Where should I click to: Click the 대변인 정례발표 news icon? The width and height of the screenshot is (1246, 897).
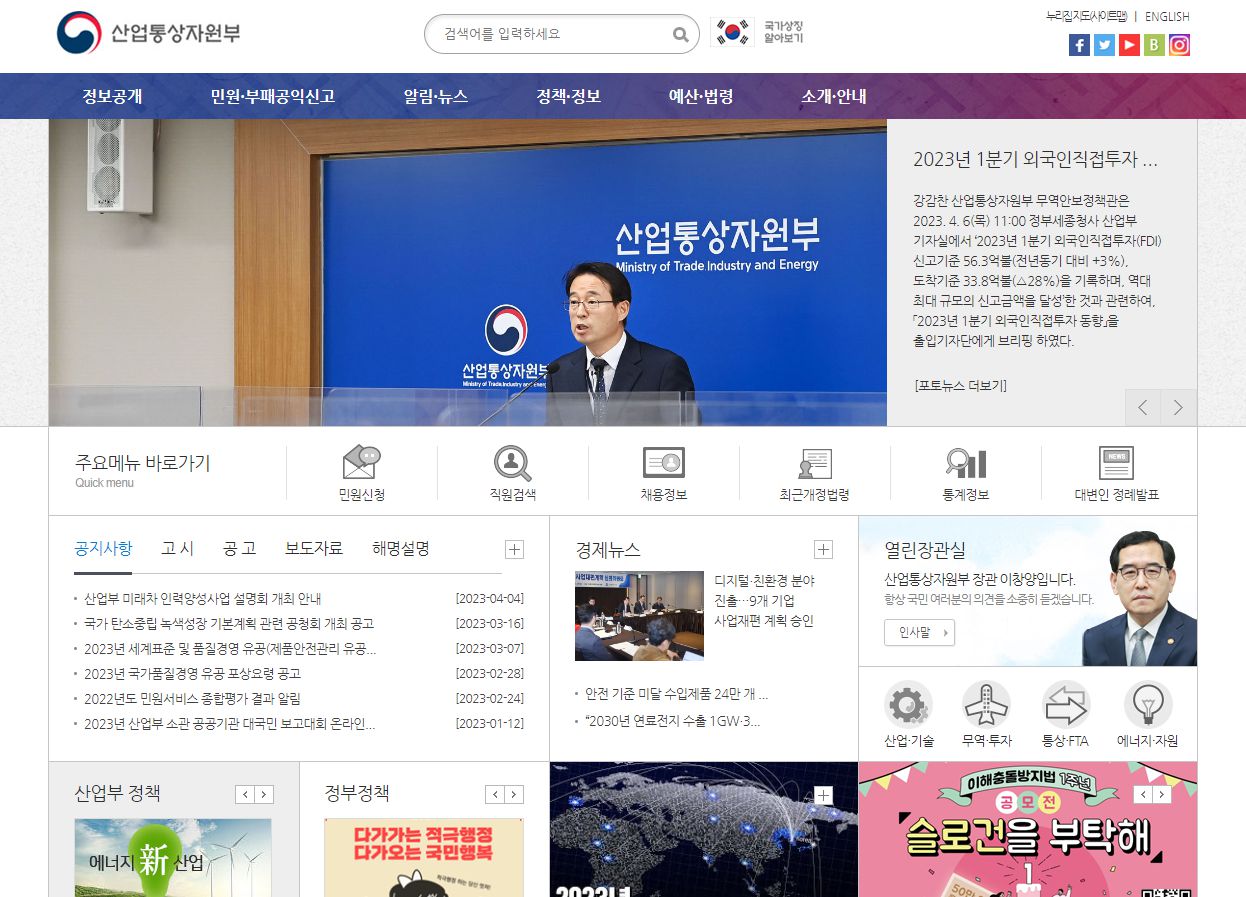(x=1115, y=462)
